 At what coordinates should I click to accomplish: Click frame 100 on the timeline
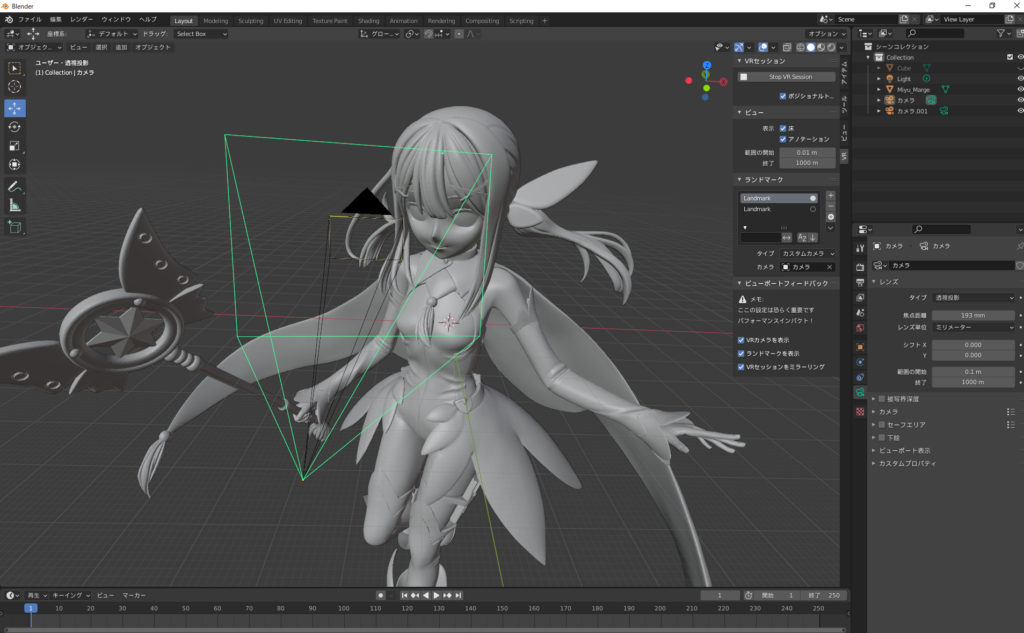click(343, 608)
